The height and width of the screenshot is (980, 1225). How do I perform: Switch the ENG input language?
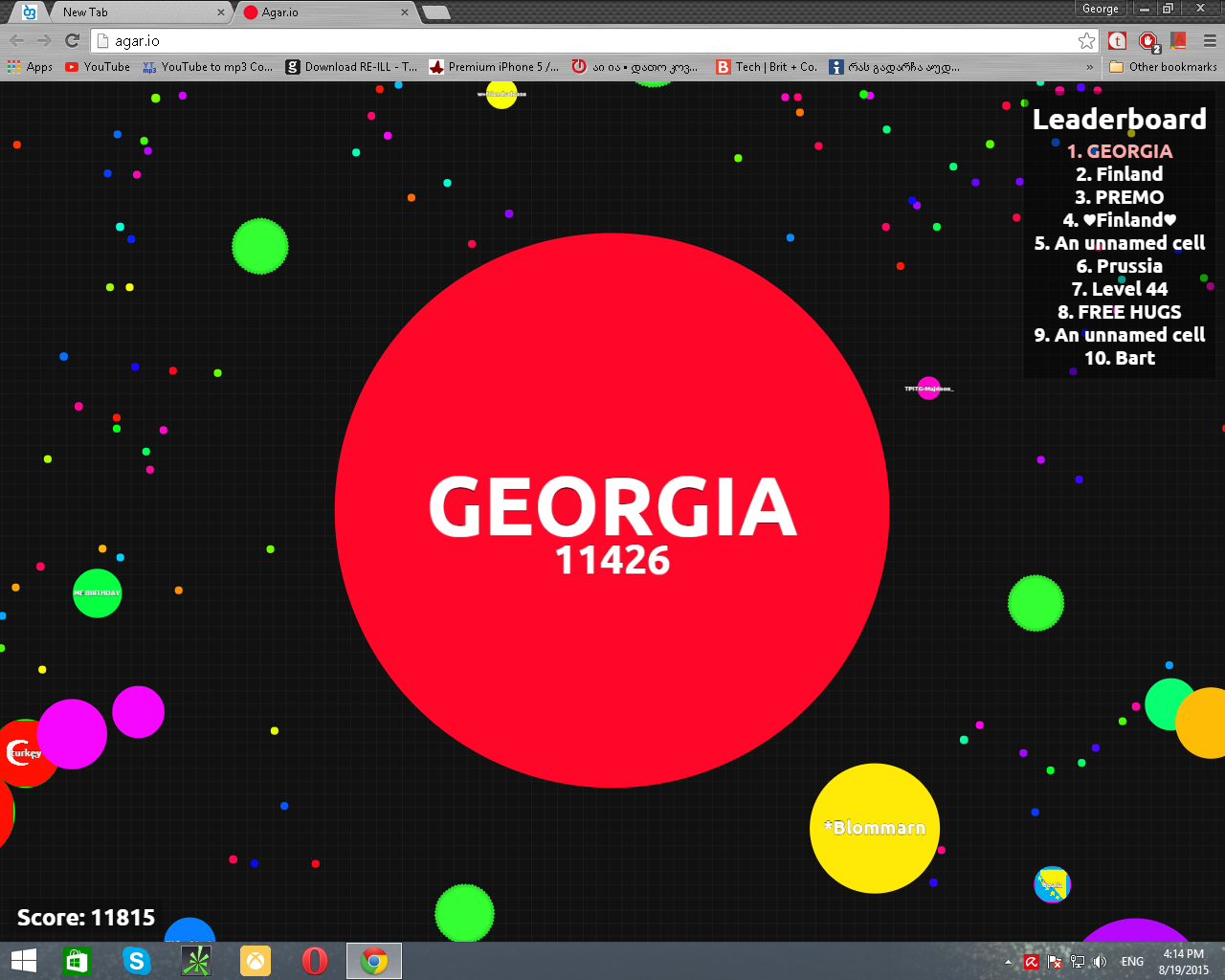click(x=1132, y=962)
